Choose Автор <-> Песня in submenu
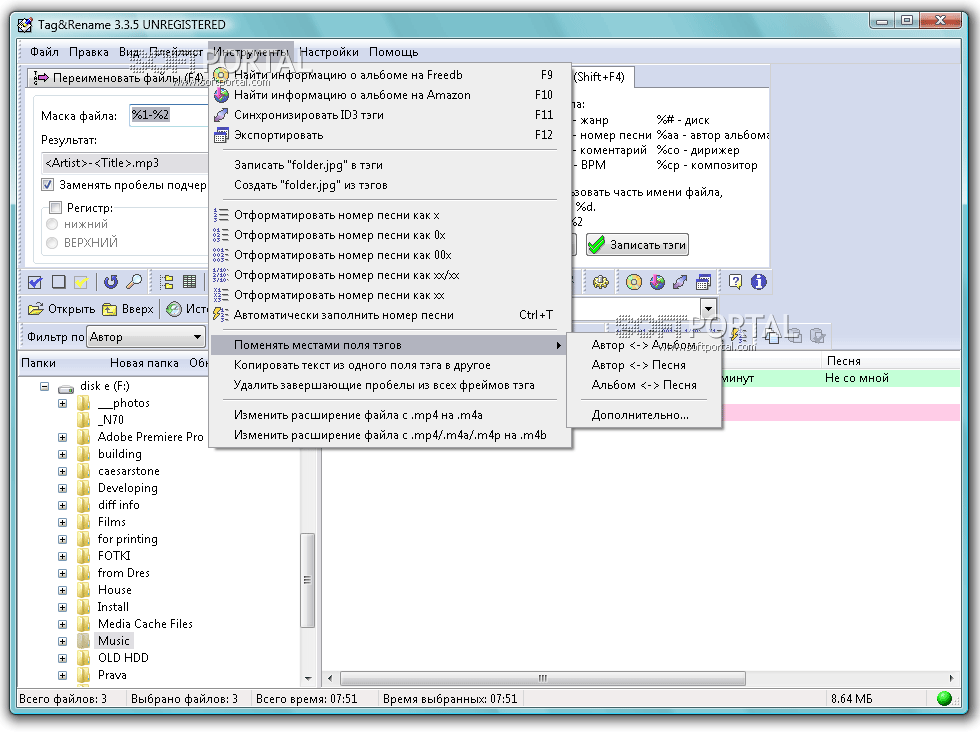This screenshot has width=980, height=736. pyautogui.click(x=644, y=365)
